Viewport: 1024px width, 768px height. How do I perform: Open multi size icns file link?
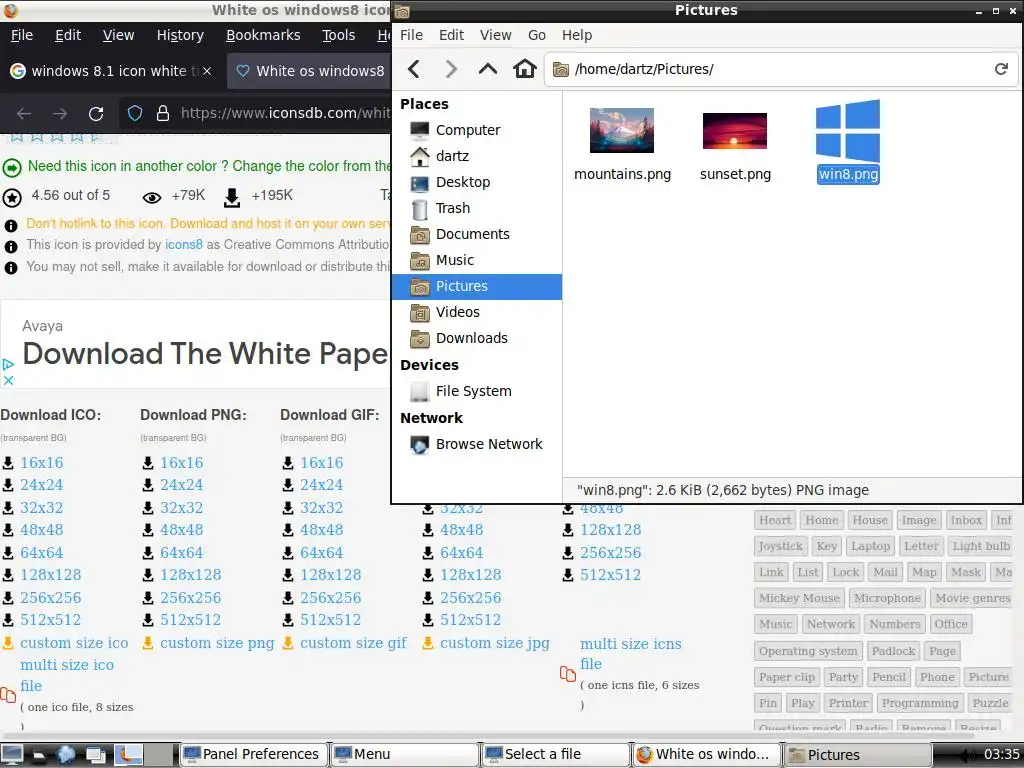pos(630,654)
